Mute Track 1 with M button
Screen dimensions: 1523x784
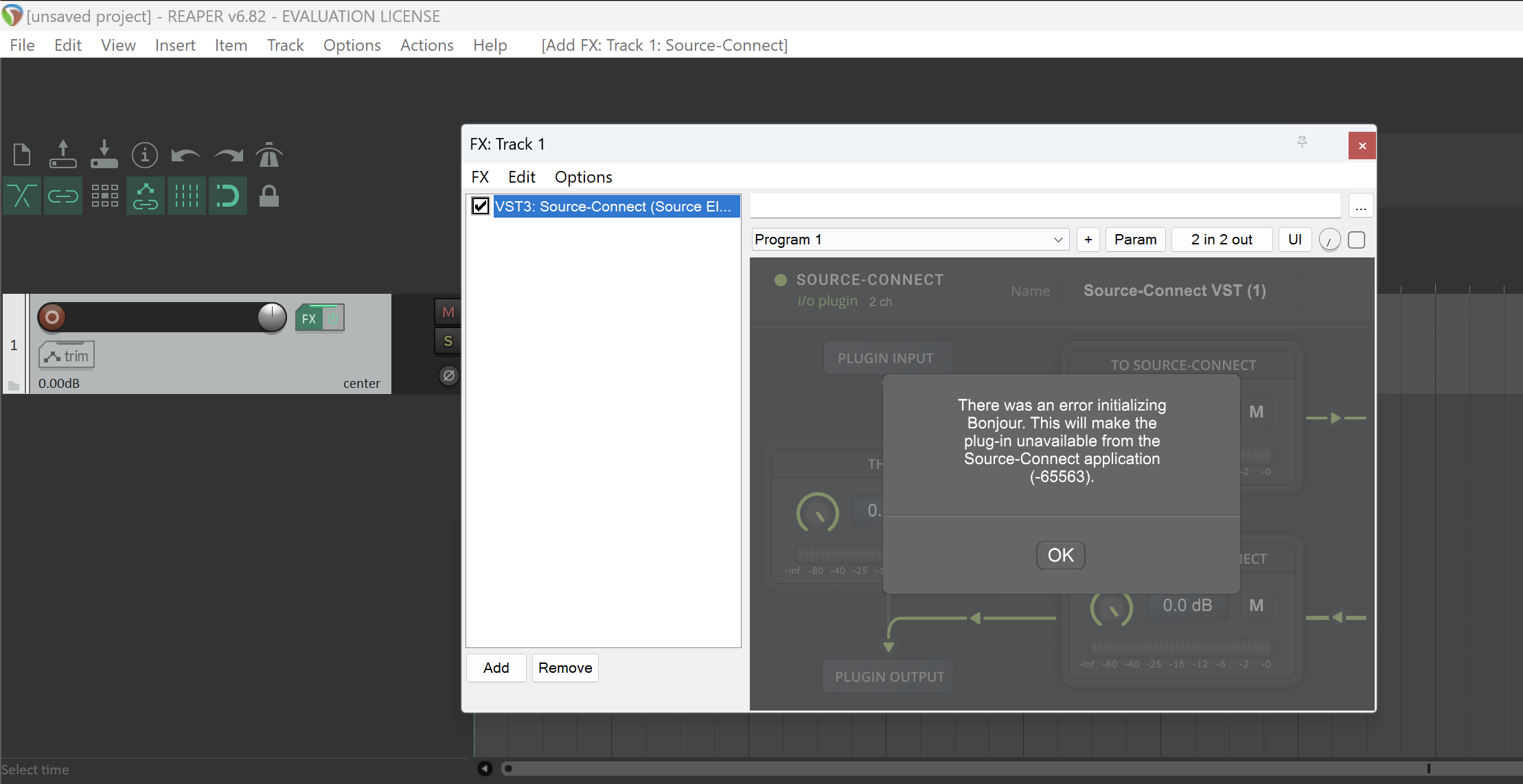(x=448, y=312)
